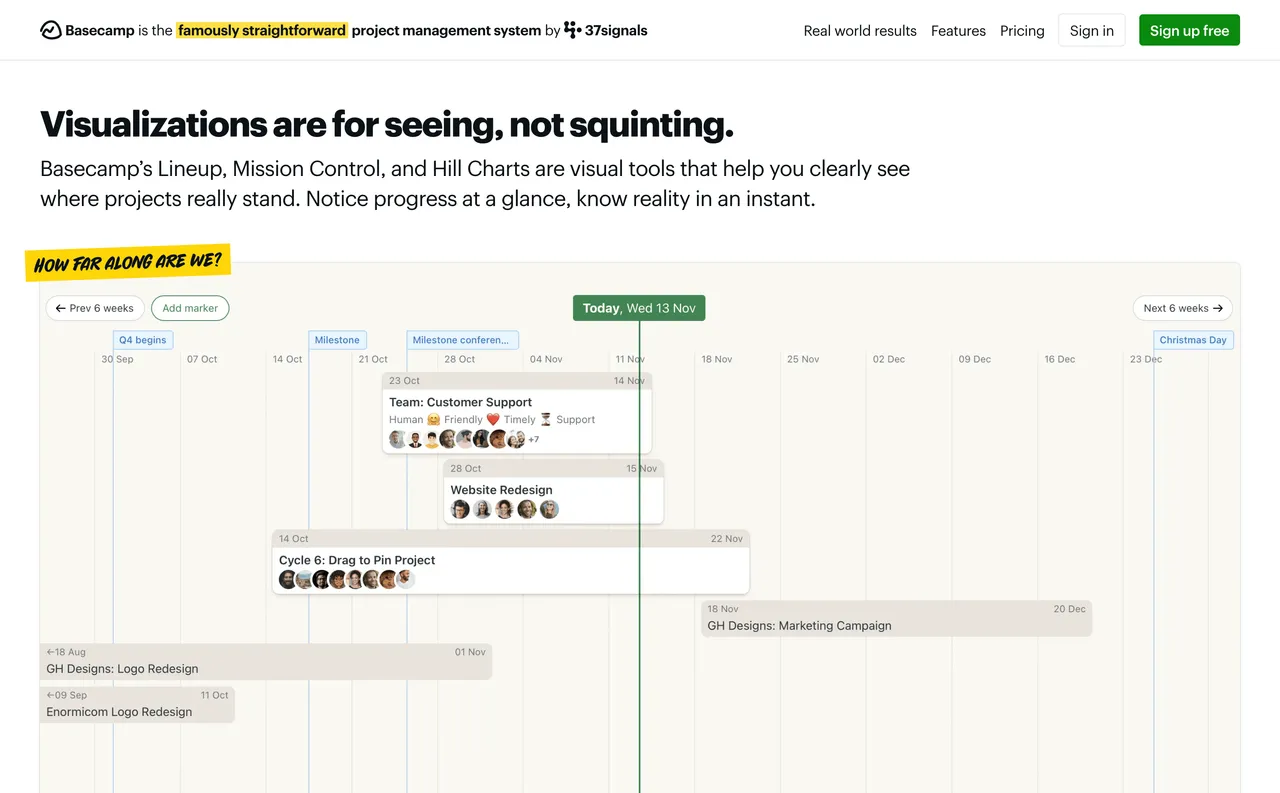Screen dimensions: 1280x793
Task: Click the Basecamp circular logo icon
Action: 50,30
